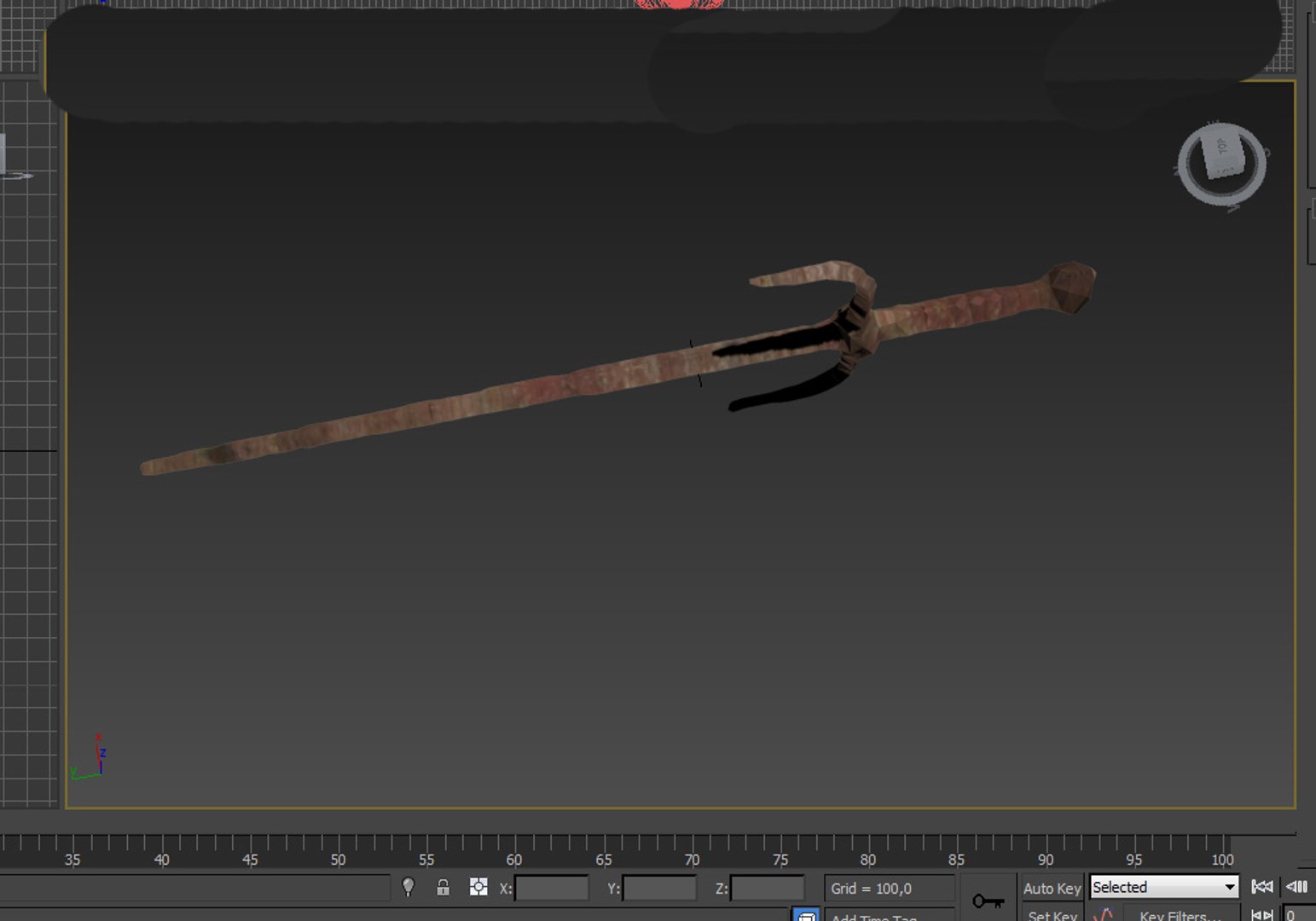This screenshot has width=1316, height=921.
Task: Click the Go to Start playback button
Action: pyautogui.click(x=1262, y=887)
